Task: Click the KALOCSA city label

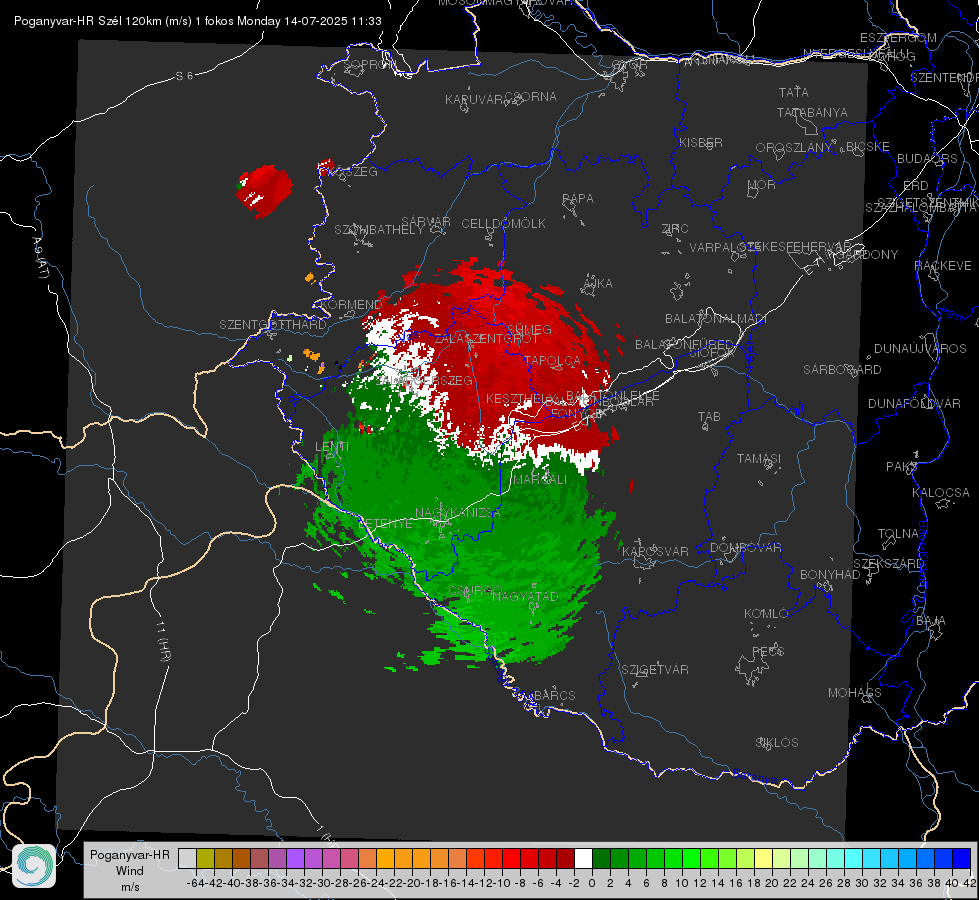Action: (x=941, y=493)
